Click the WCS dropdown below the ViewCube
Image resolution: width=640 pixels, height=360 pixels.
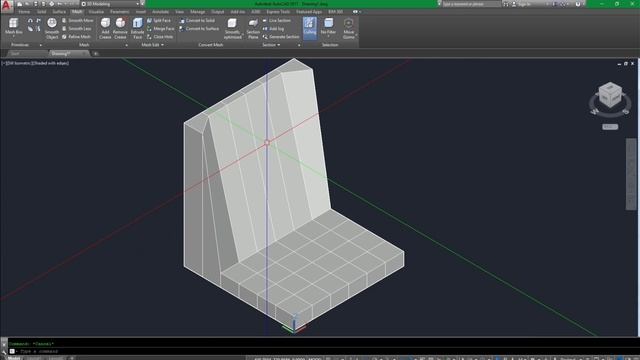coord(610,127)
